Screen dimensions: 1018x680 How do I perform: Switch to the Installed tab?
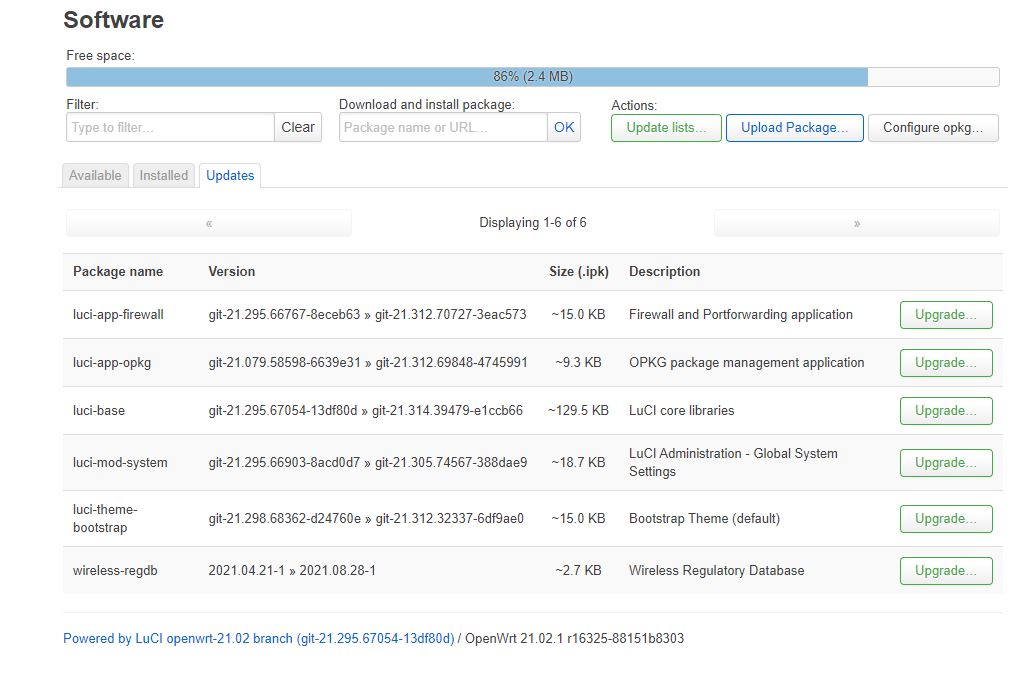pyautogui.click(x=163, y=175)
